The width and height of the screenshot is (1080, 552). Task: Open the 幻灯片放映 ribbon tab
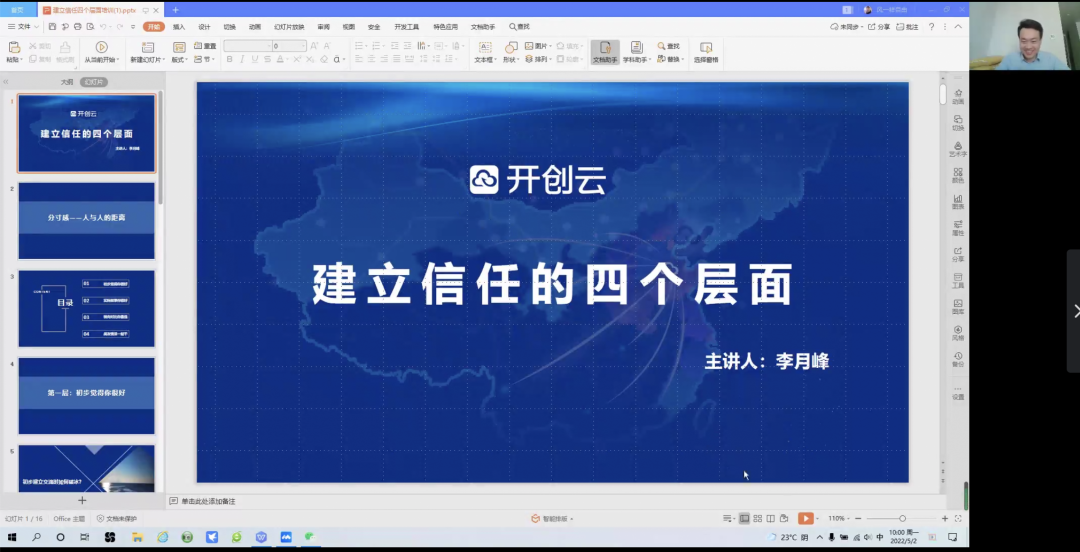pyautogui.click(x=289, y=27)
